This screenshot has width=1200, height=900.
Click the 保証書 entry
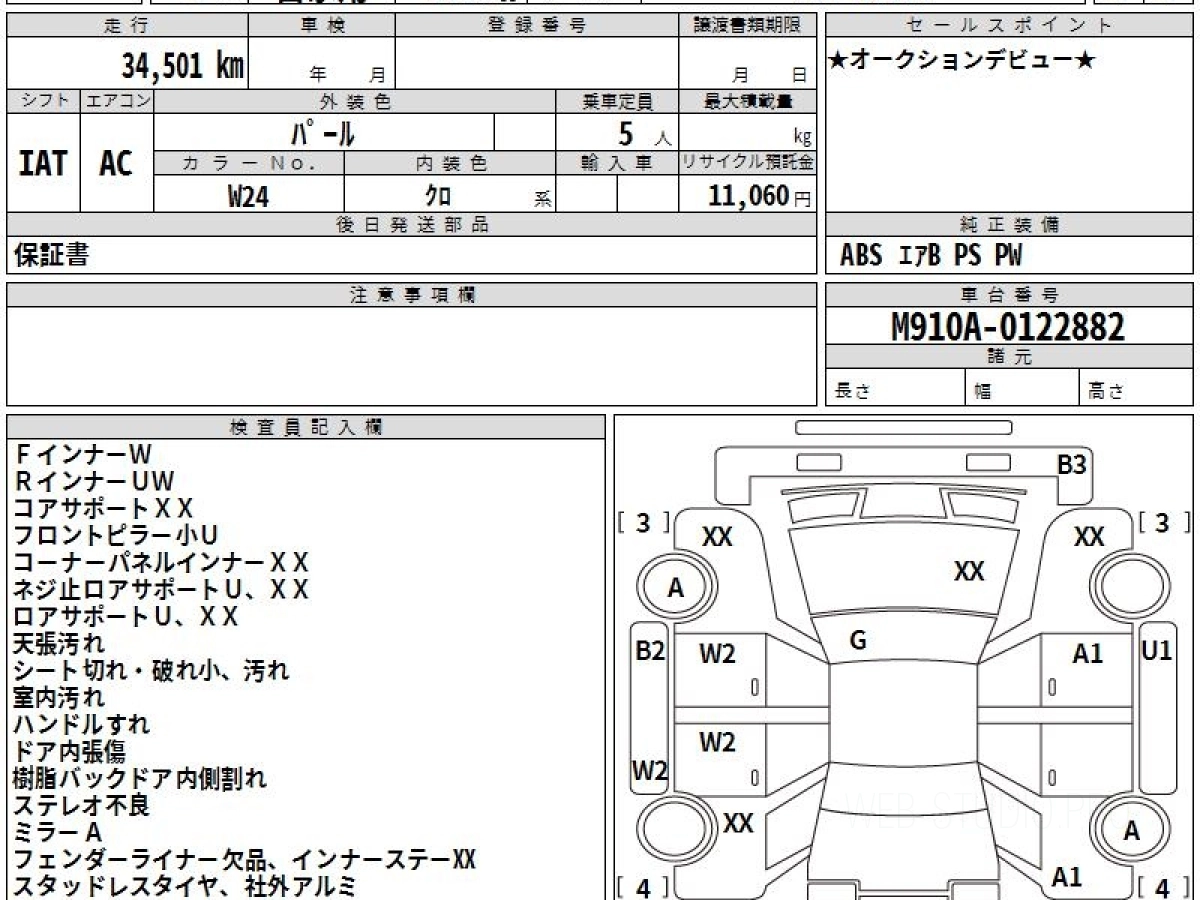(51, 255)
